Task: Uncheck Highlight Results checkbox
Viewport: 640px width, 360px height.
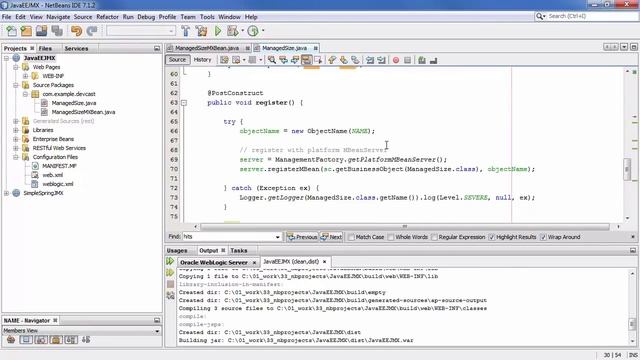Action: (x=491, y=237)
